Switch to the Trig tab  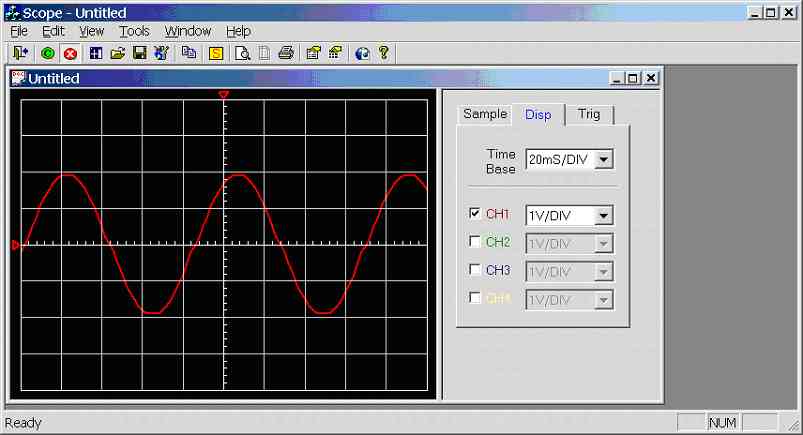589,114
